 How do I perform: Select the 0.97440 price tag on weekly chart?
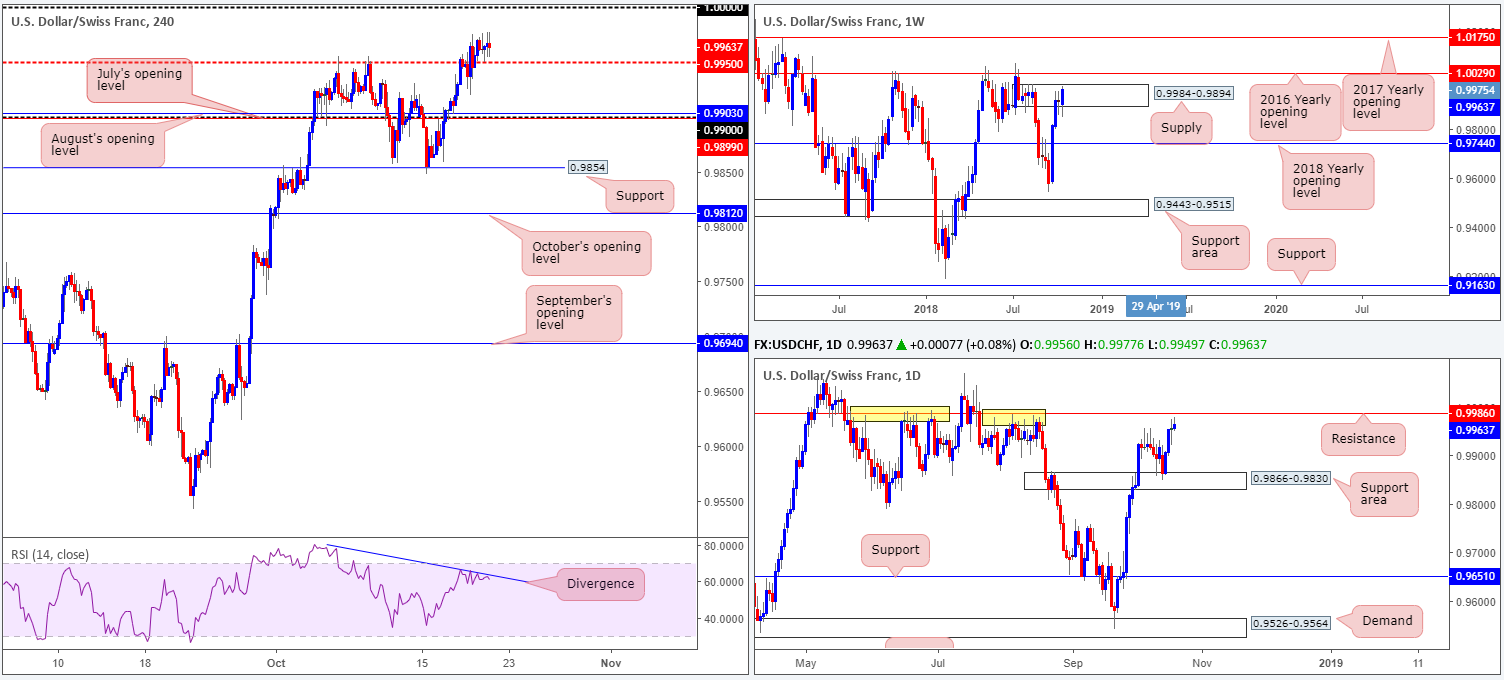1477,143
